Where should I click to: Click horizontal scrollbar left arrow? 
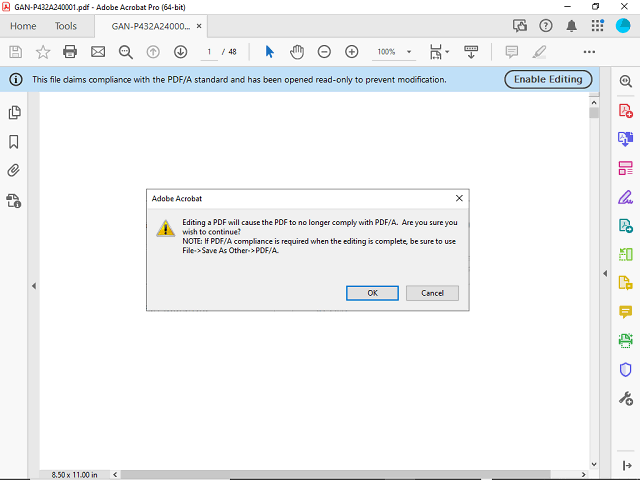coord(115,474)
